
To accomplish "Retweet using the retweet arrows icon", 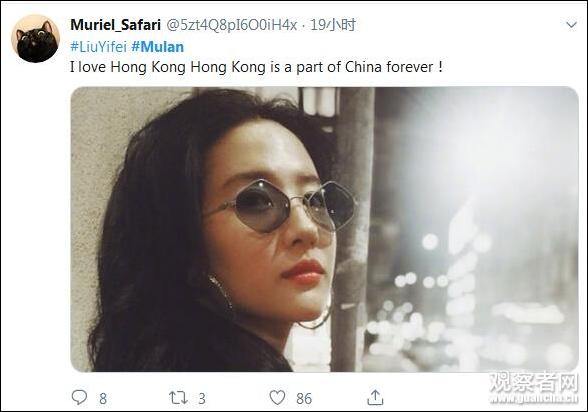I will pyautogui.click(x=178, y=397).
